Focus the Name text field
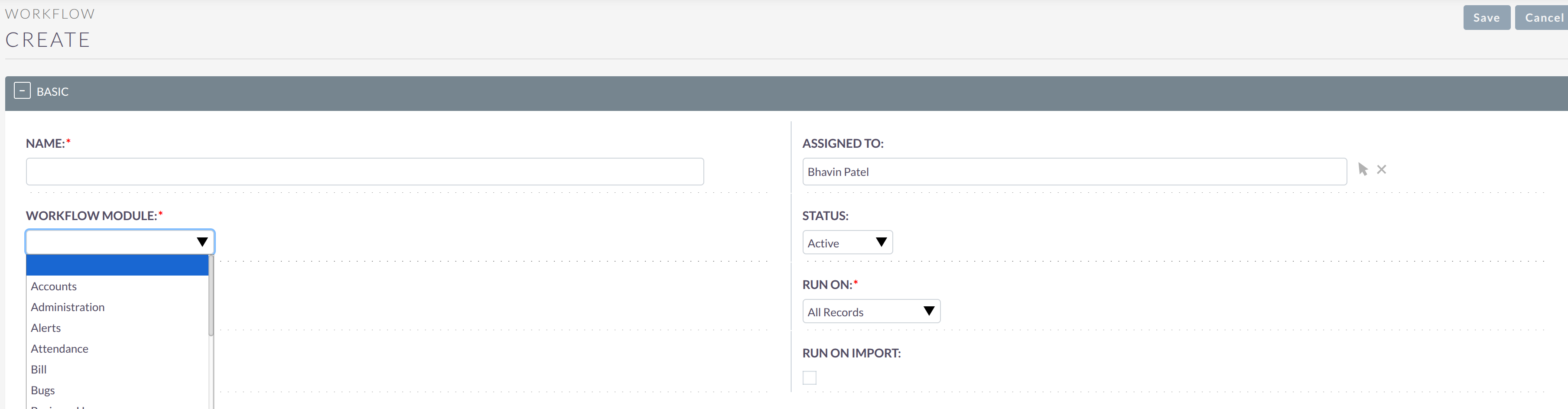This screenshot has height=409, width=1568. click(x=364, y=172)
